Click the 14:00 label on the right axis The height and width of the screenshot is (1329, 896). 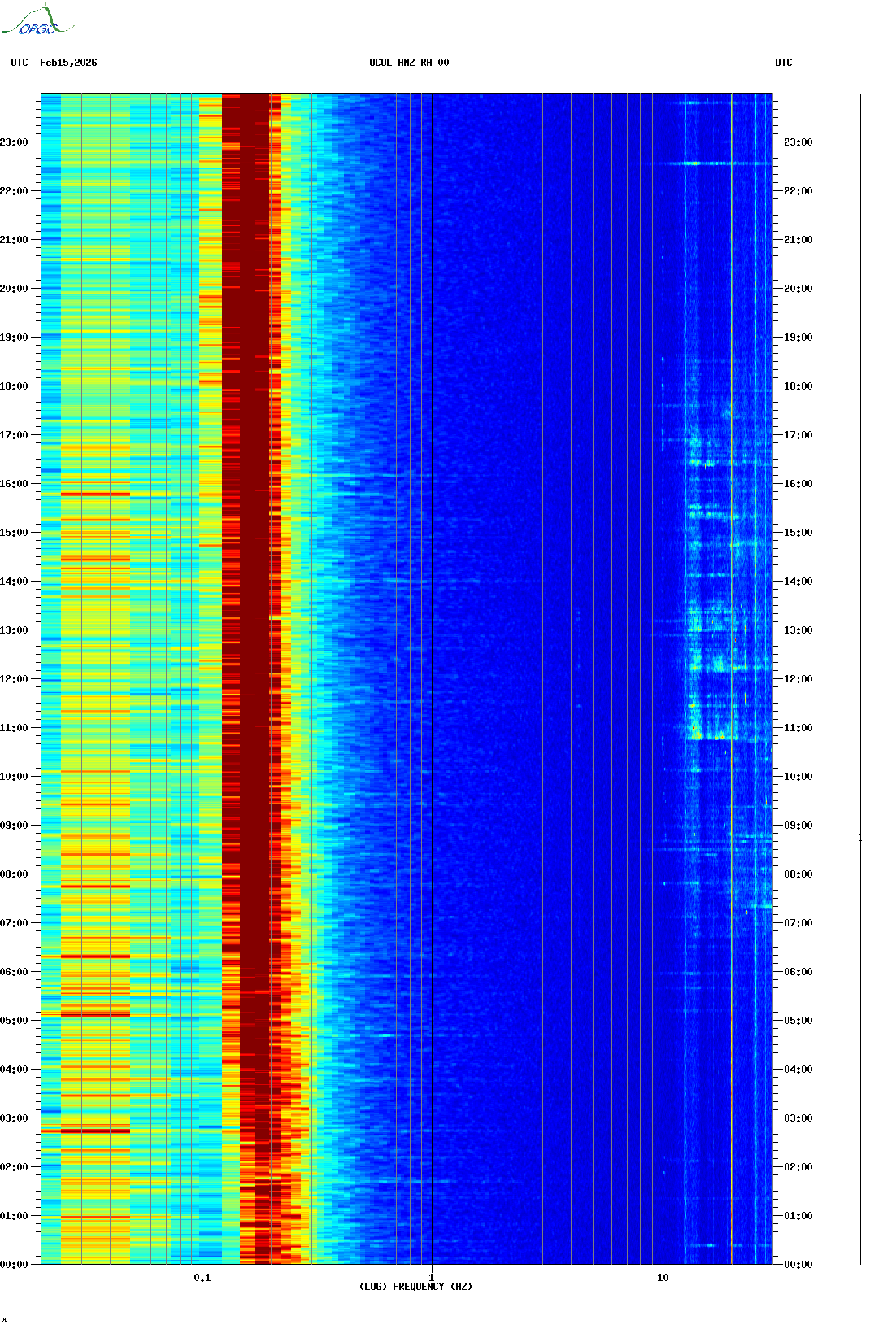click(798, 582)
